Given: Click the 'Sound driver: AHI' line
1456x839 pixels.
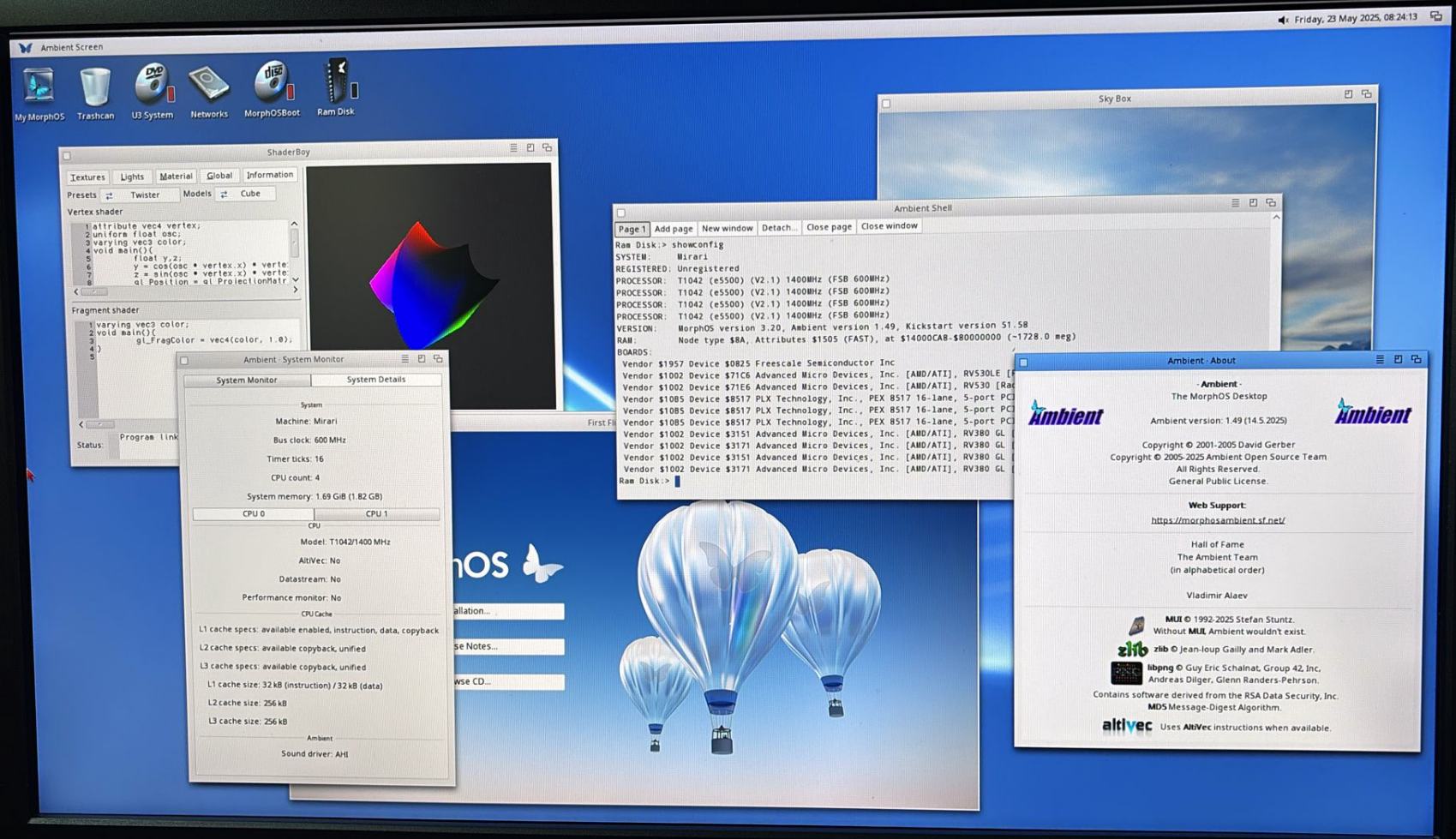Looking at the screenshot, I should [315, 754].
